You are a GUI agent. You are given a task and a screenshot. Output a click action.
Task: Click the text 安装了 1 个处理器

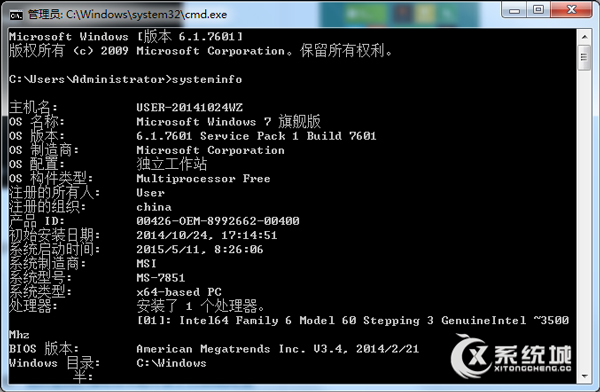[x=200, y=306]
